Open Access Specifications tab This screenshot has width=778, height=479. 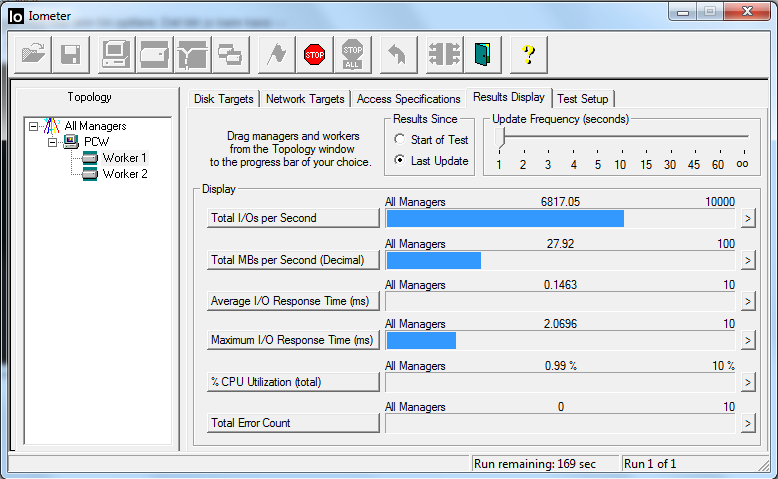408,99
